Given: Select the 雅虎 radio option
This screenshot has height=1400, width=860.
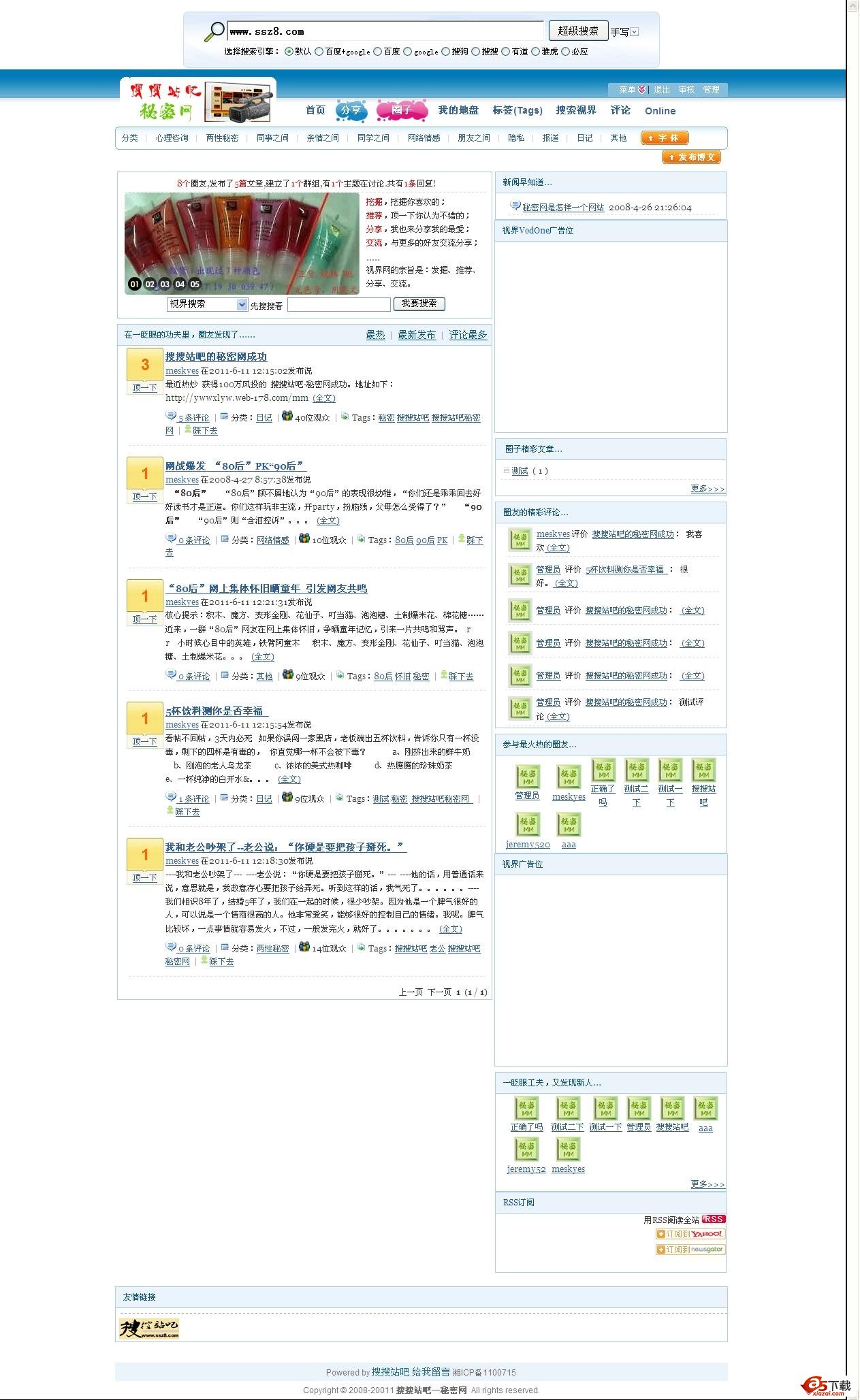Looking at the screenshot, I should click(535, 51).
